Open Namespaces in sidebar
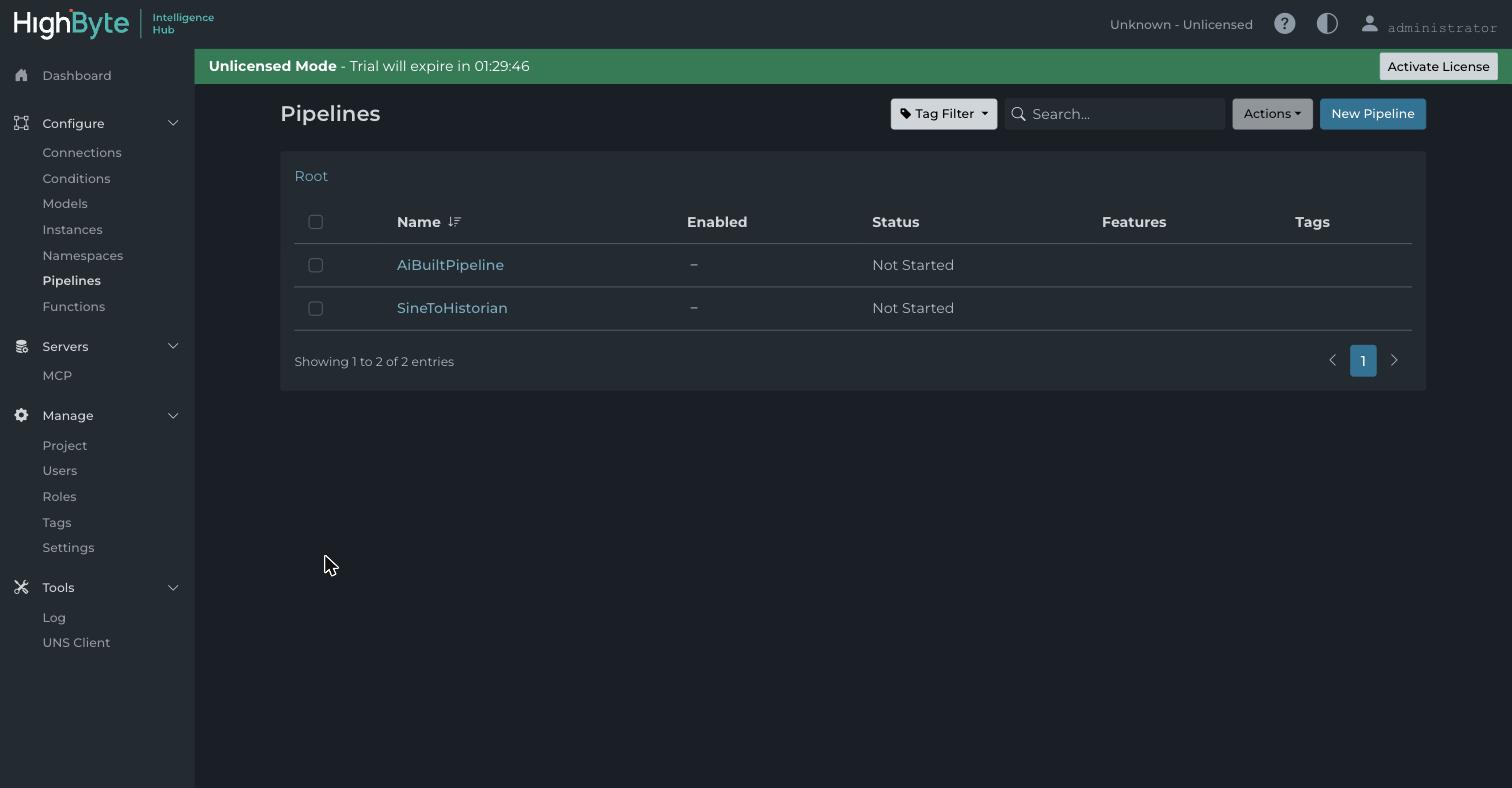The image size is (1512, 788). click(x=83, y=255)
